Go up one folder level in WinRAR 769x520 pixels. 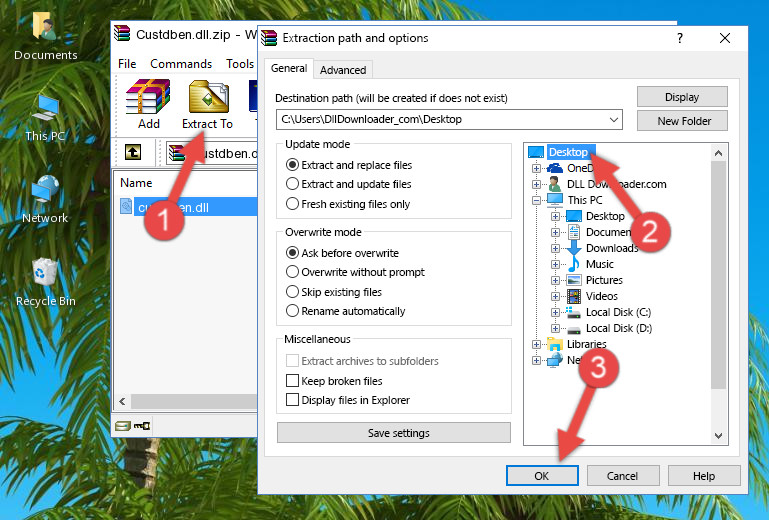[133, 153]
